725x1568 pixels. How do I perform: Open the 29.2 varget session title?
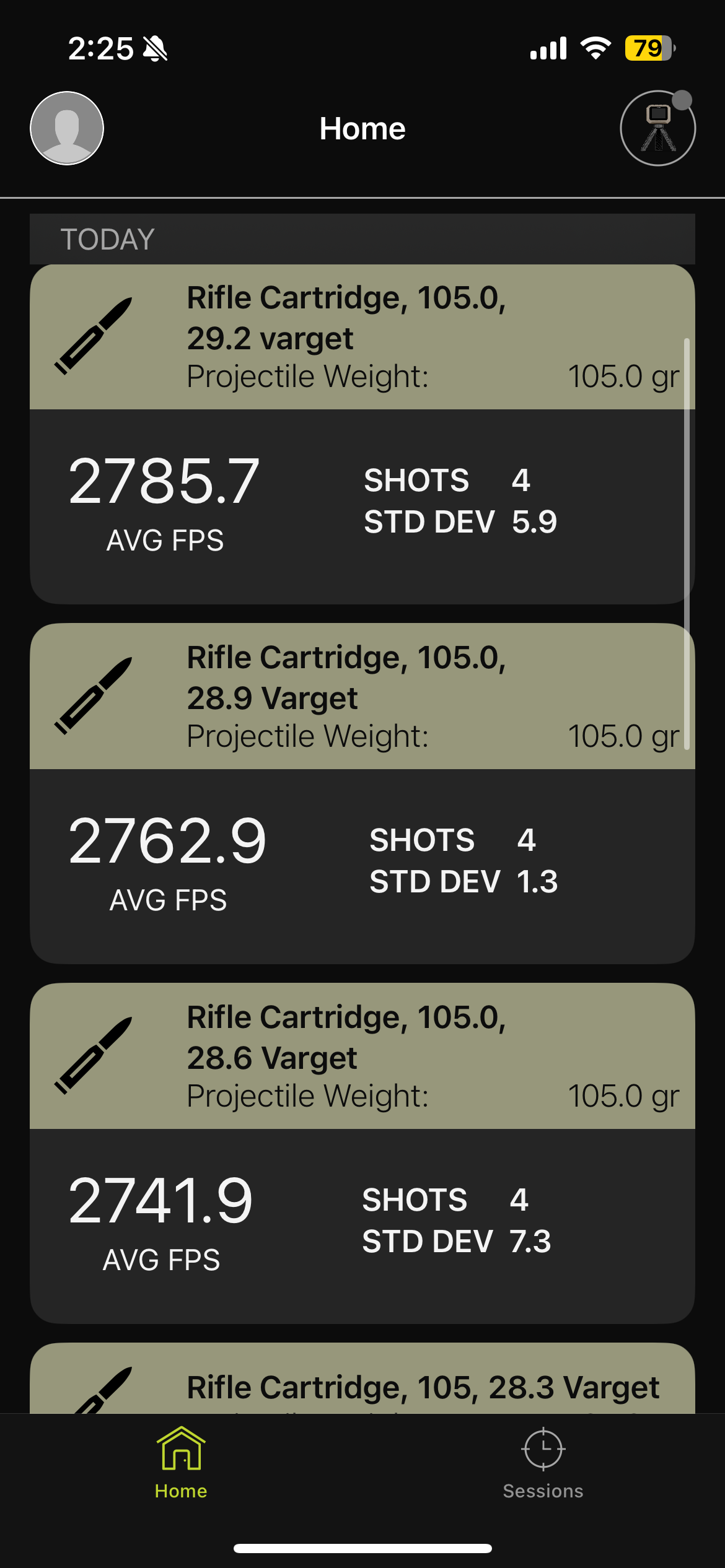pyautogui.click(x=346, y=318)
